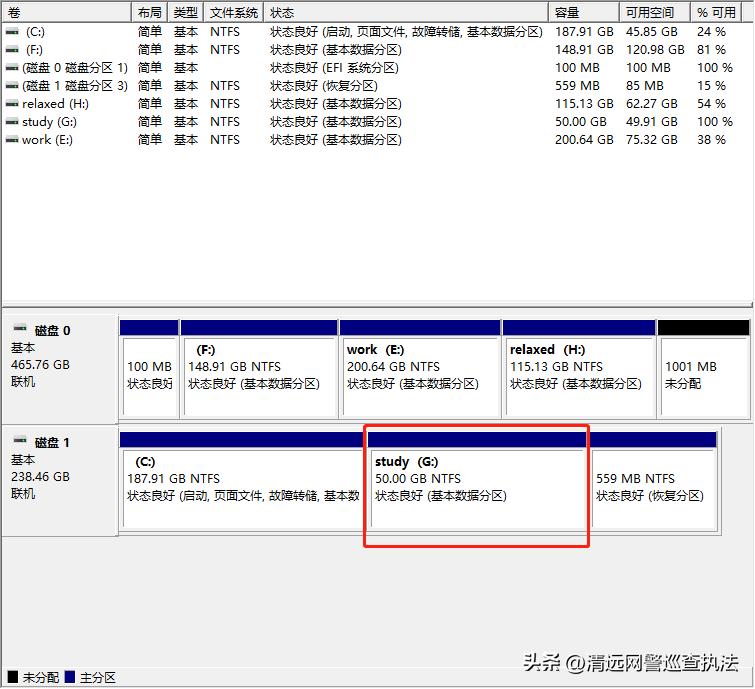The image size is (755, 689).
Task: Click the disk icon beside 磁盘 1 label
Action: click(x=20, y=440)
